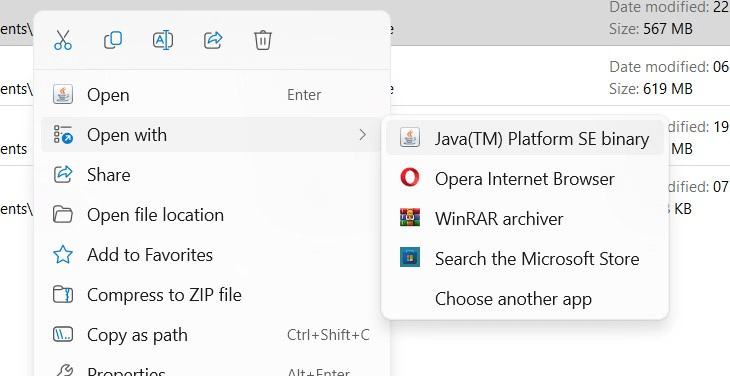The image size is (730, 376).
Task: Choose Compress to ZIP file
Action: click(x=212, y=295)
